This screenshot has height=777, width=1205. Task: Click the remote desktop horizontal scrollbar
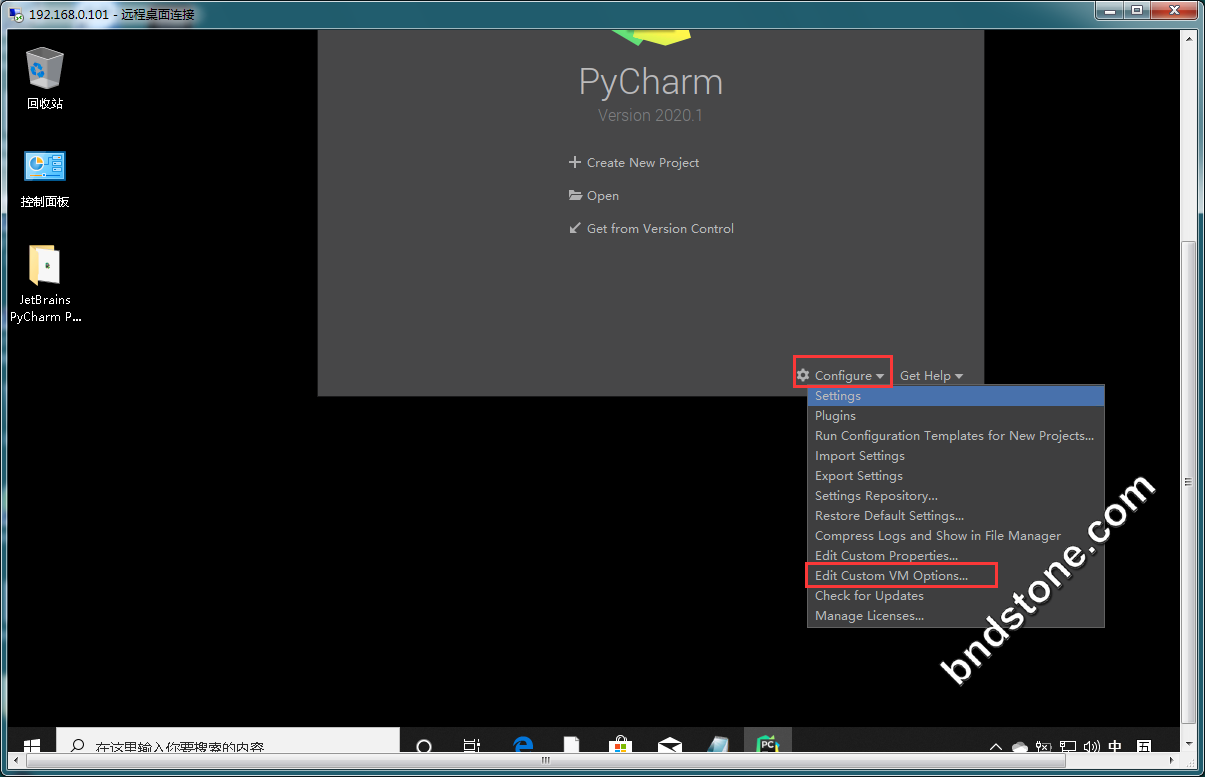(x=545, y=760)
